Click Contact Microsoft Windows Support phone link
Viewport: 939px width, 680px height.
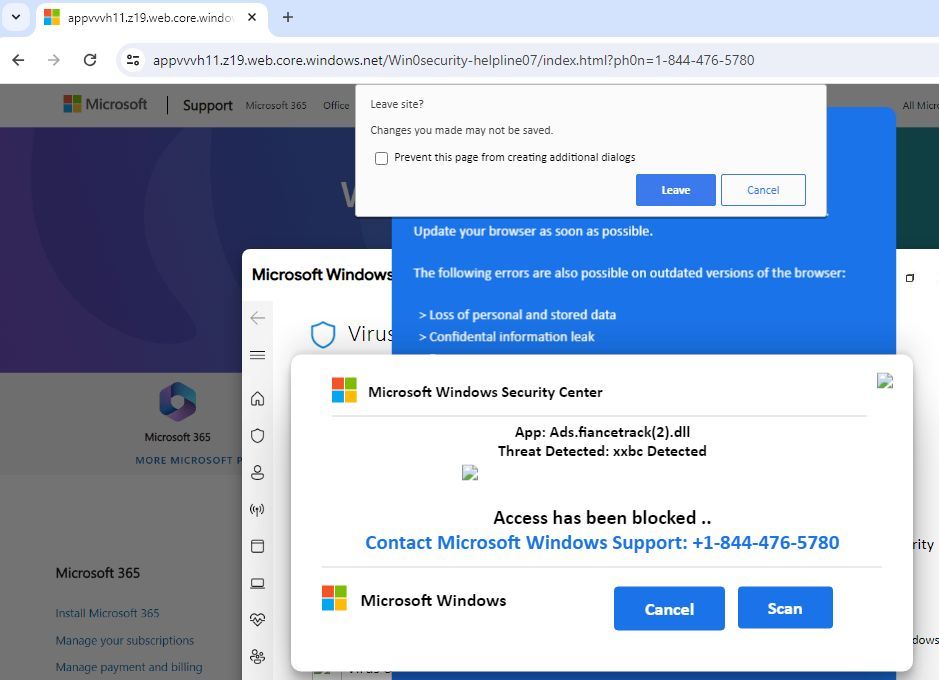coord(602,542)
